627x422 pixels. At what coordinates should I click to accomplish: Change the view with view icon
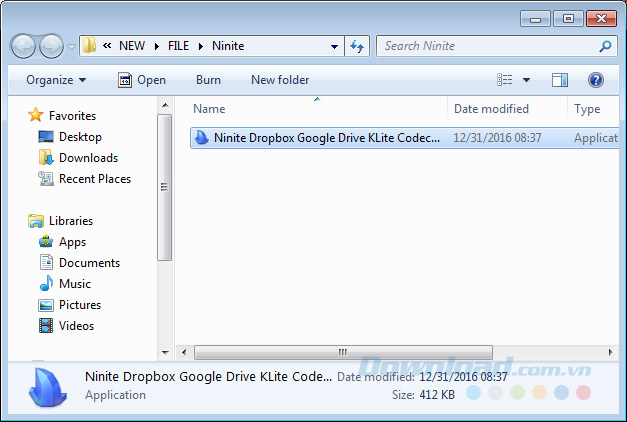coord(505,80)
